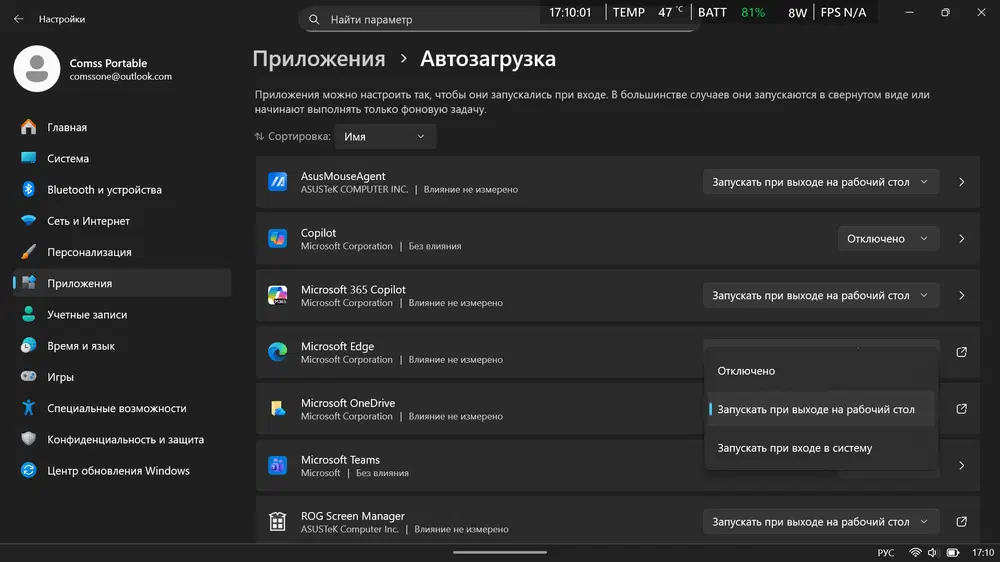Open the Copilot Отключено dropdown

(x=888, y=239)
